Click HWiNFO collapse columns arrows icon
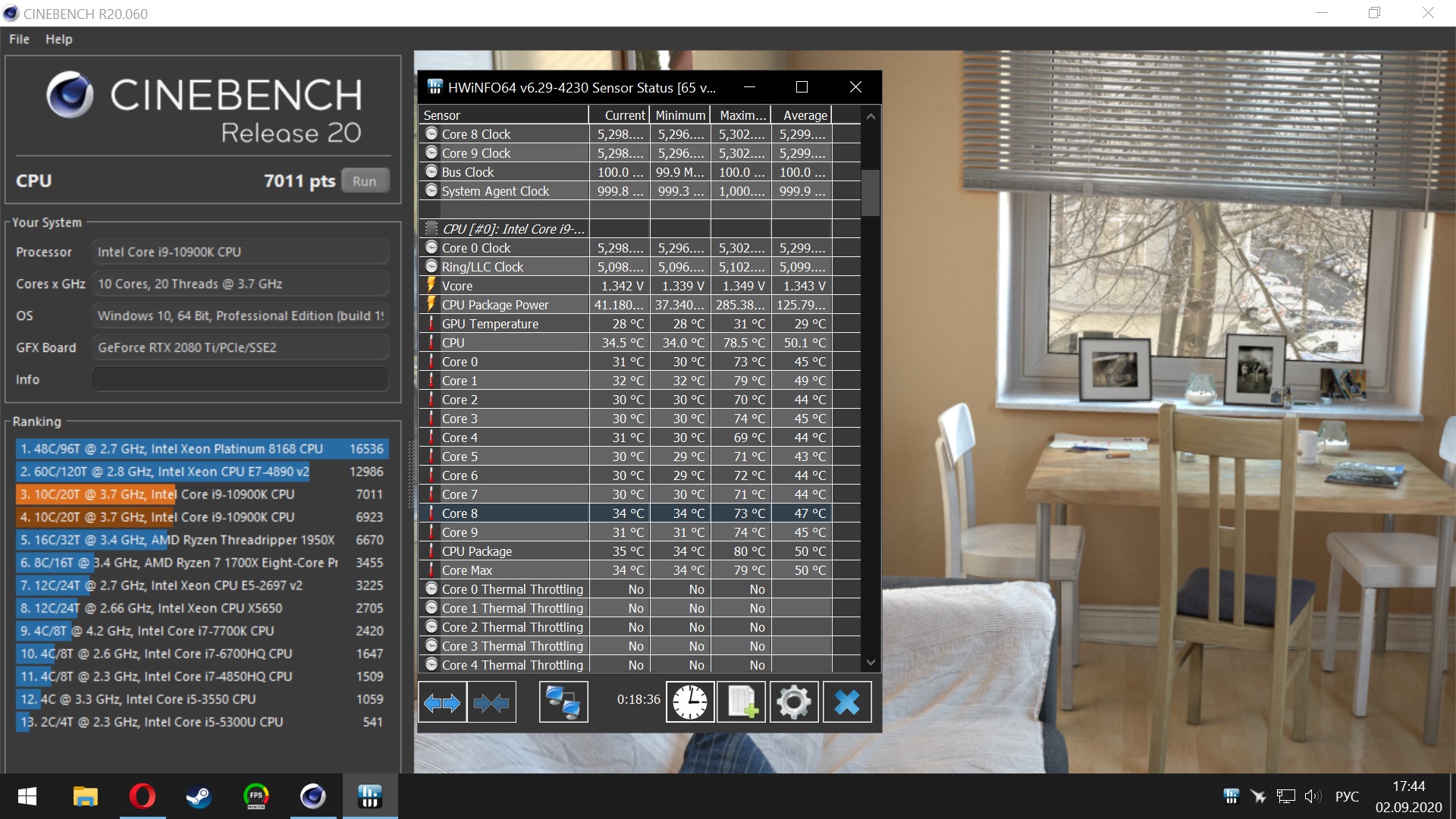 pos(491,702)
